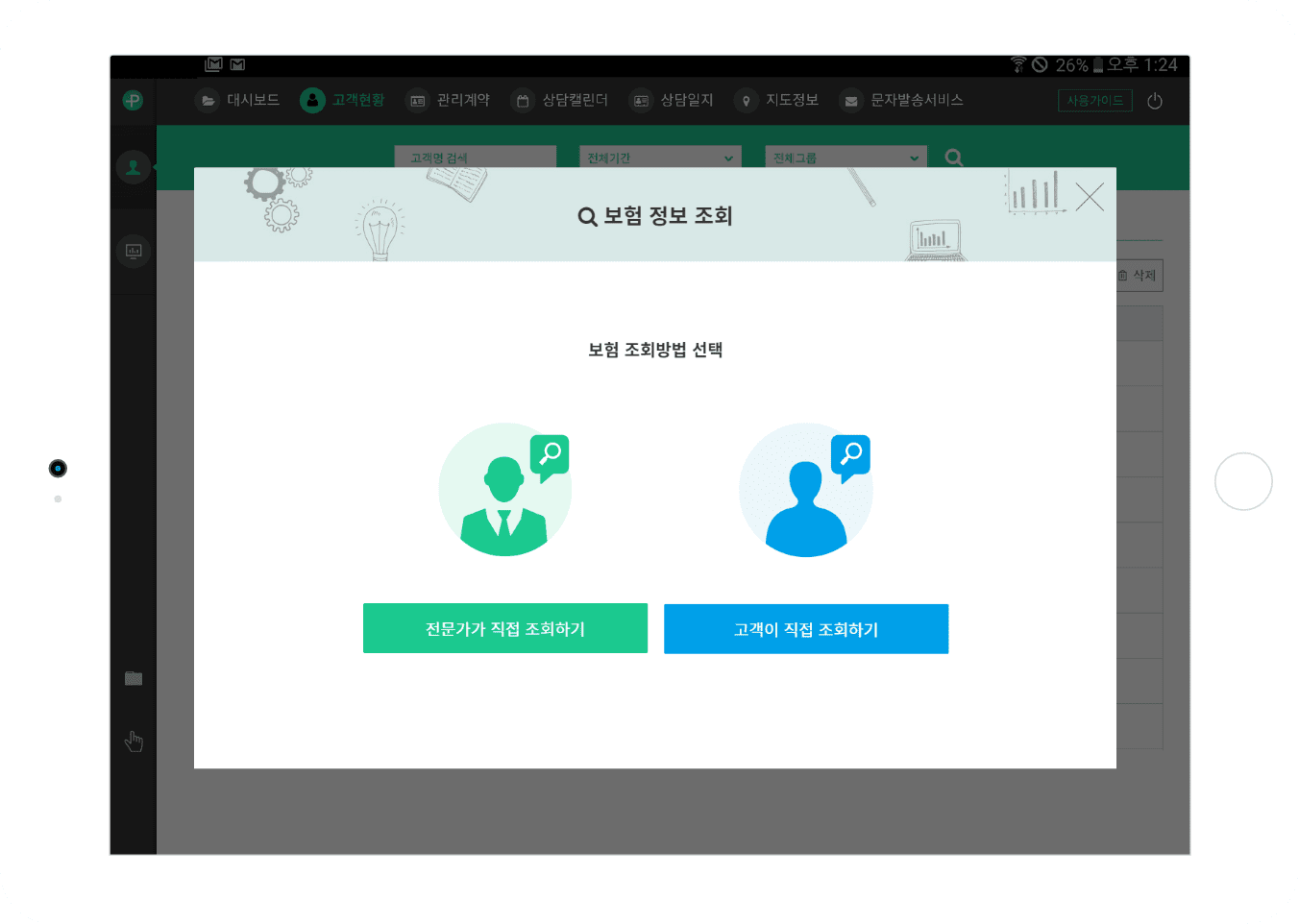Open the 상담일지 menu
Image resolution: width=1299 pixels, height=924 pixels.
[x=687, y=100]
